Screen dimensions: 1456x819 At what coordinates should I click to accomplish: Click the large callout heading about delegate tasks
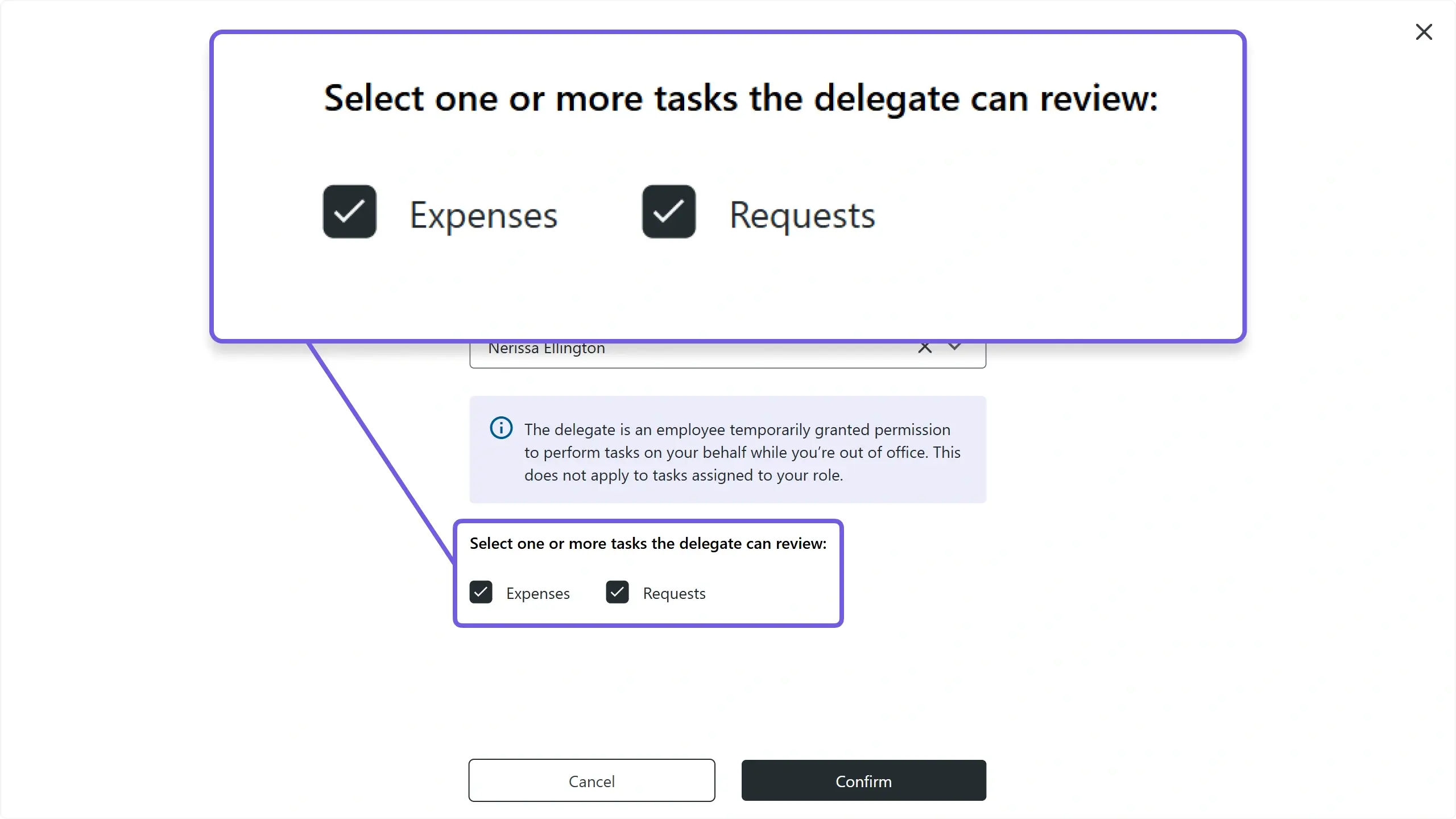[741, 99]
